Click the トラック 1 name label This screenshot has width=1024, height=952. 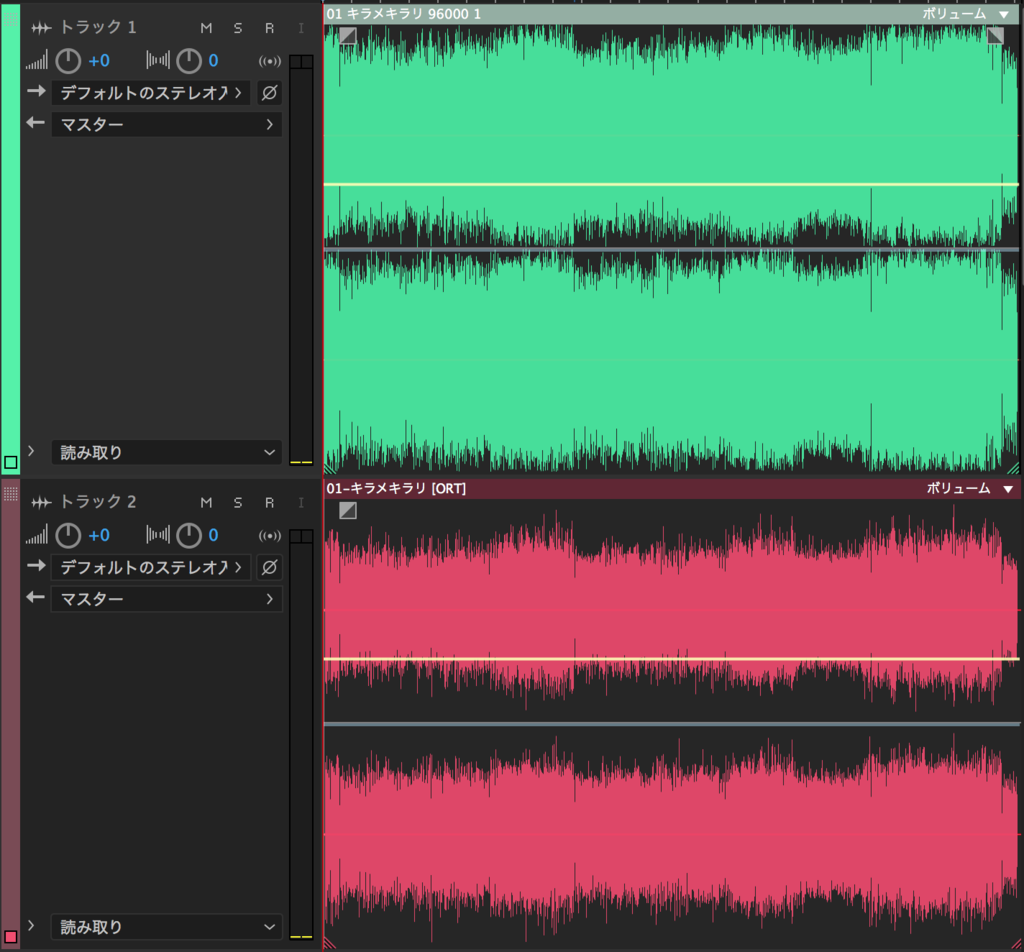pyautogui.click(x=98, y=27)
